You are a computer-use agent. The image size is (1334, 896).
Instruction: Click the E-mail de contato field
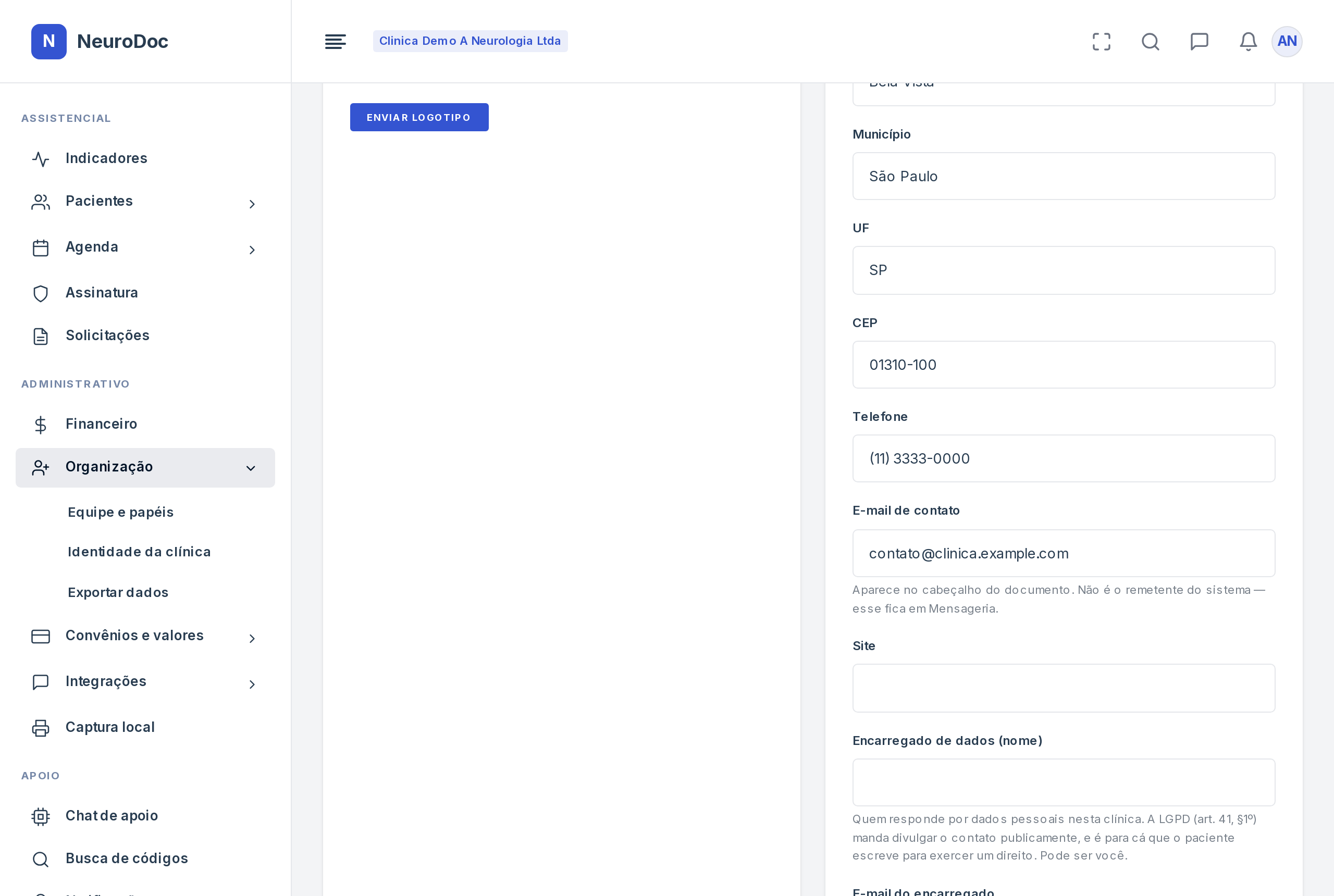pos(1063,553)
